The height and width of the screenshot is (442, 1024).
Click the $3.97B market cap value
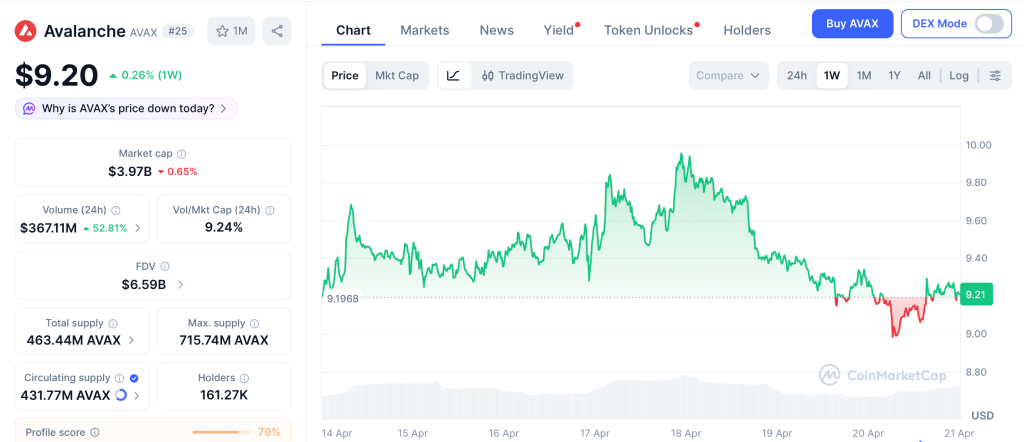click(x=130, y=172)
